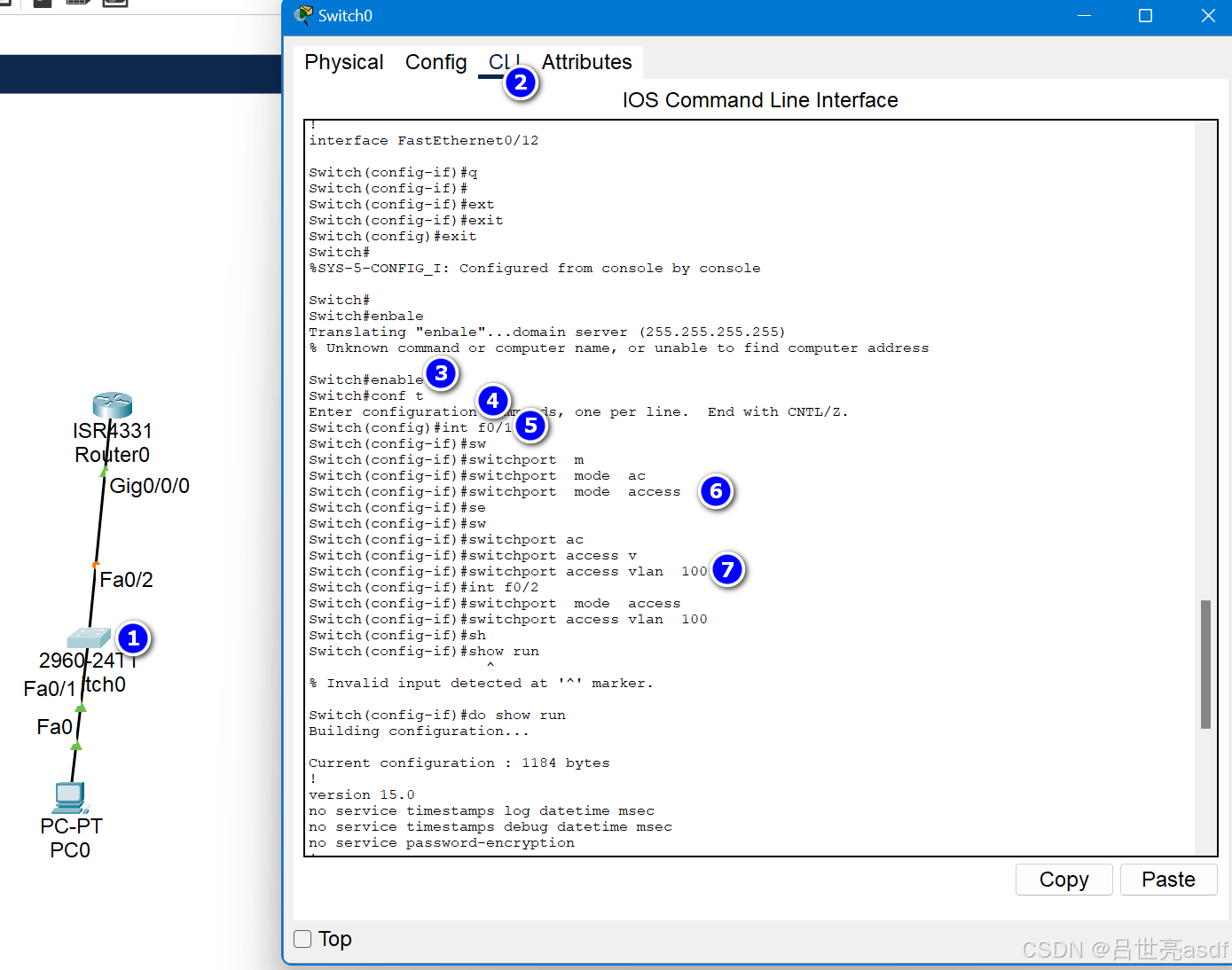Click the CLI vertical scrollbar thumb
The width and height of the screenshot is (1232, 970).
coord(1205,664)
